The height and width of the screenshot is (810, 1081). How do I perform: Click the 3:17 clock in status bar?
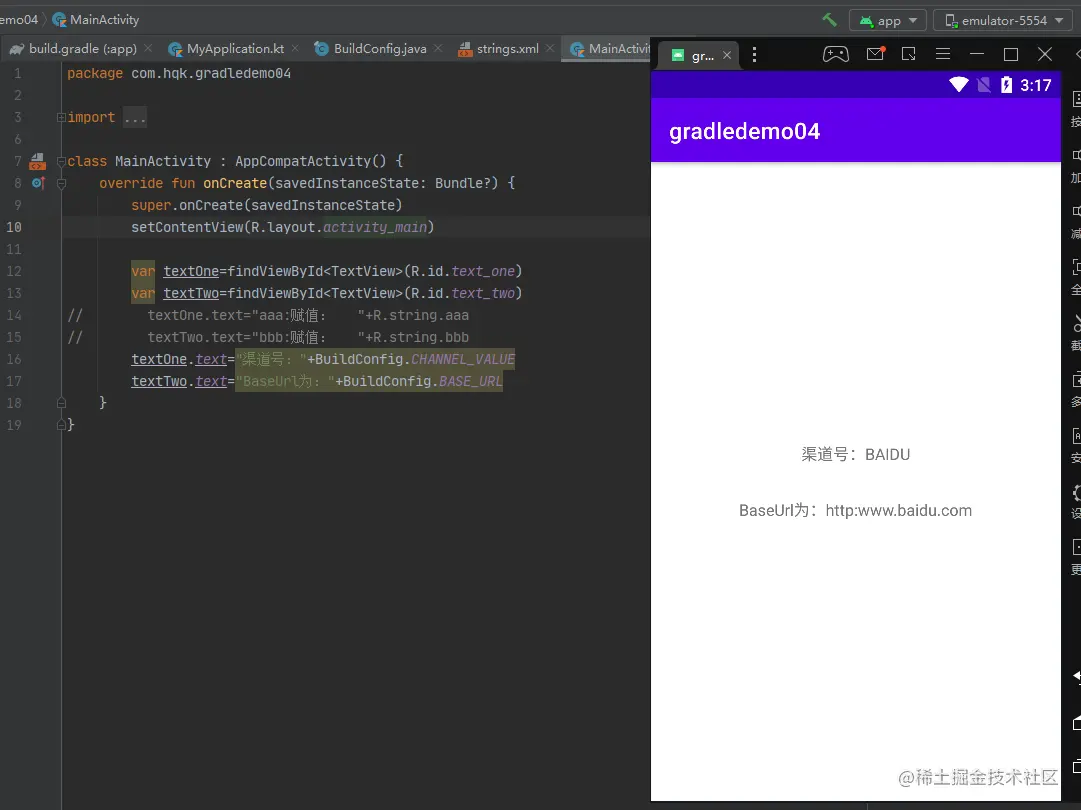pos(1035,85)
